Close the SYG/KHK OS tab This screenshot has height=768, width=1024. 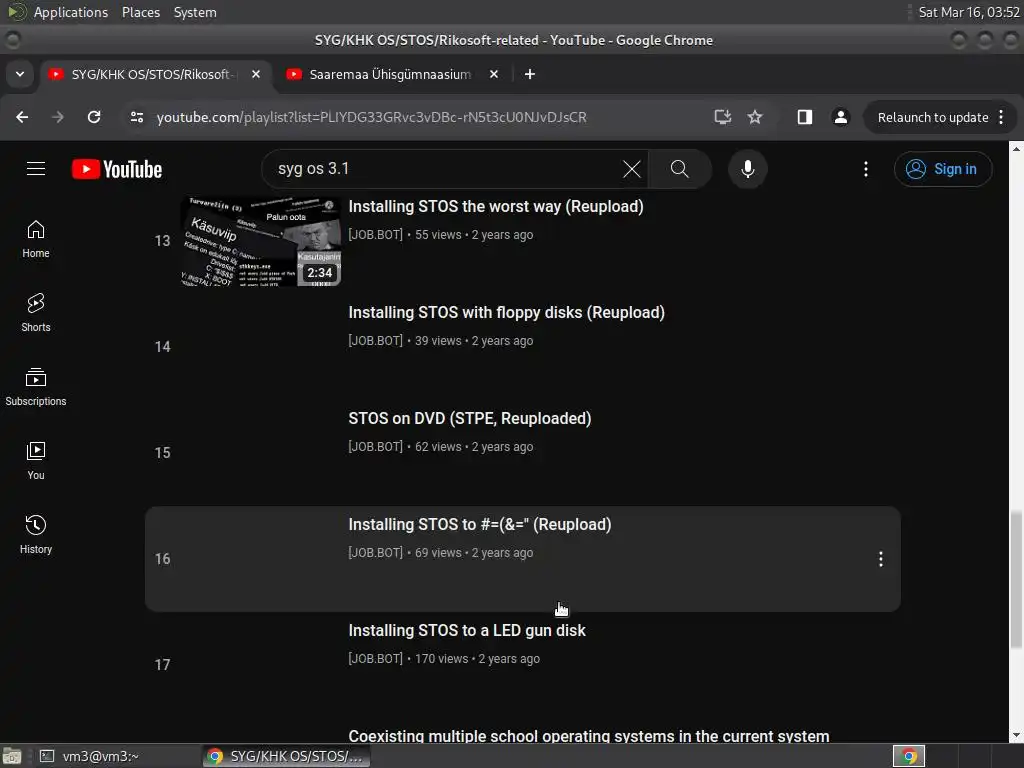click(x=256, y=74)
